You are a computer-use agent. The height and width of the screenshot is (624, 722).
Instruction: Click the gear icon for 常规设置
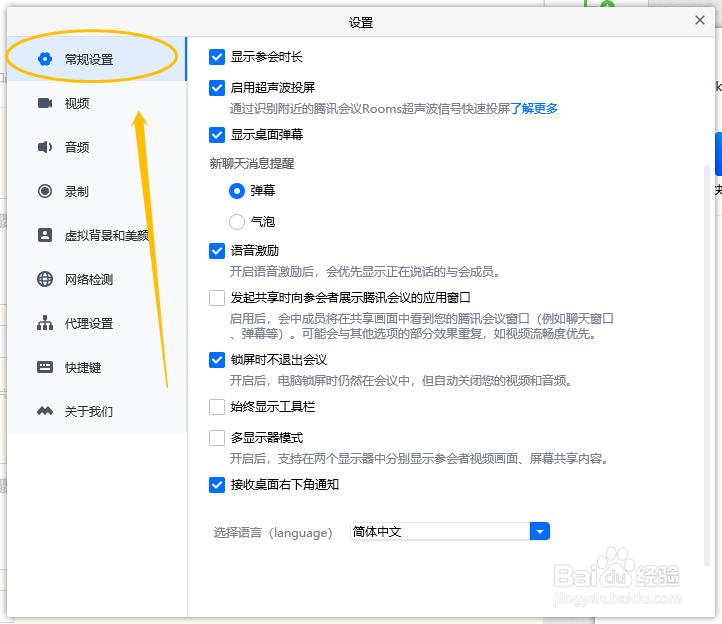tap(45, 59)
